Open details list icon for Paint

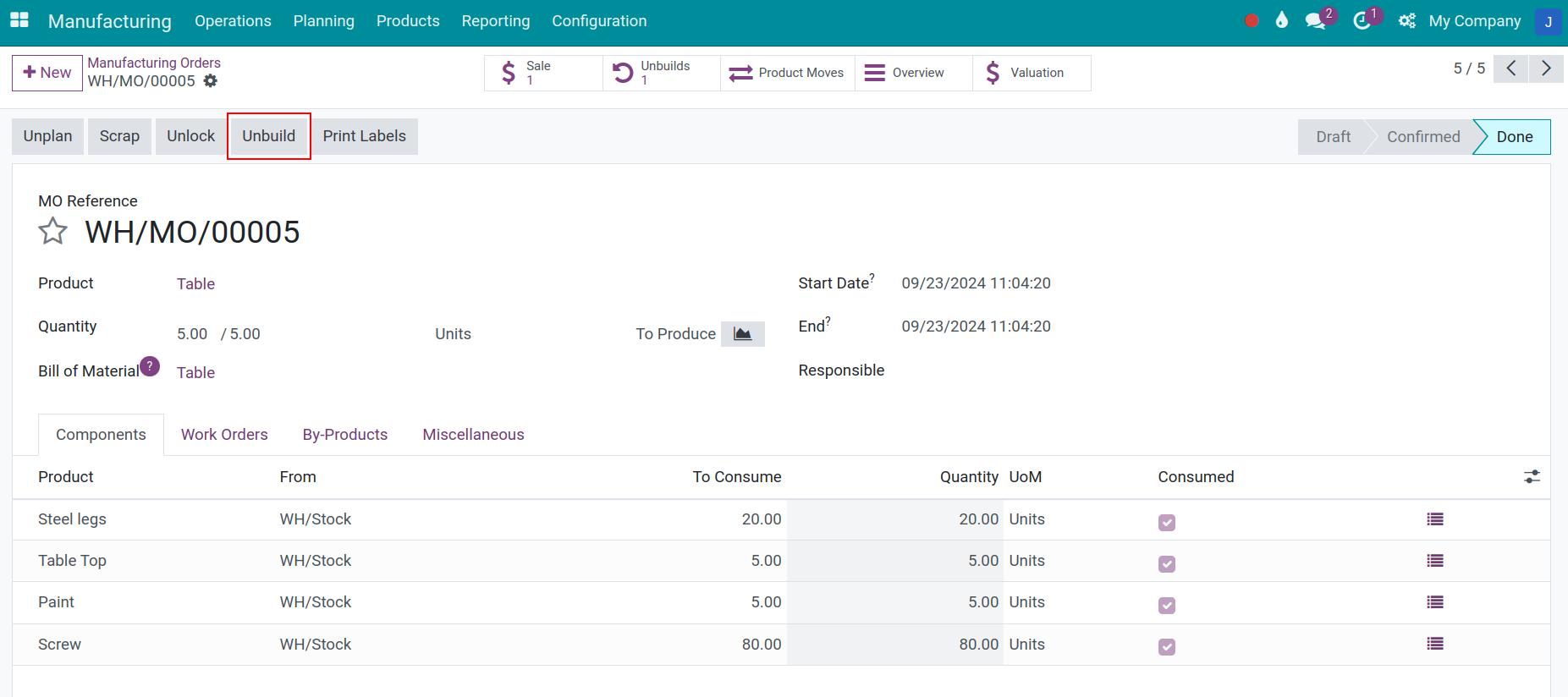point(1434,602)
